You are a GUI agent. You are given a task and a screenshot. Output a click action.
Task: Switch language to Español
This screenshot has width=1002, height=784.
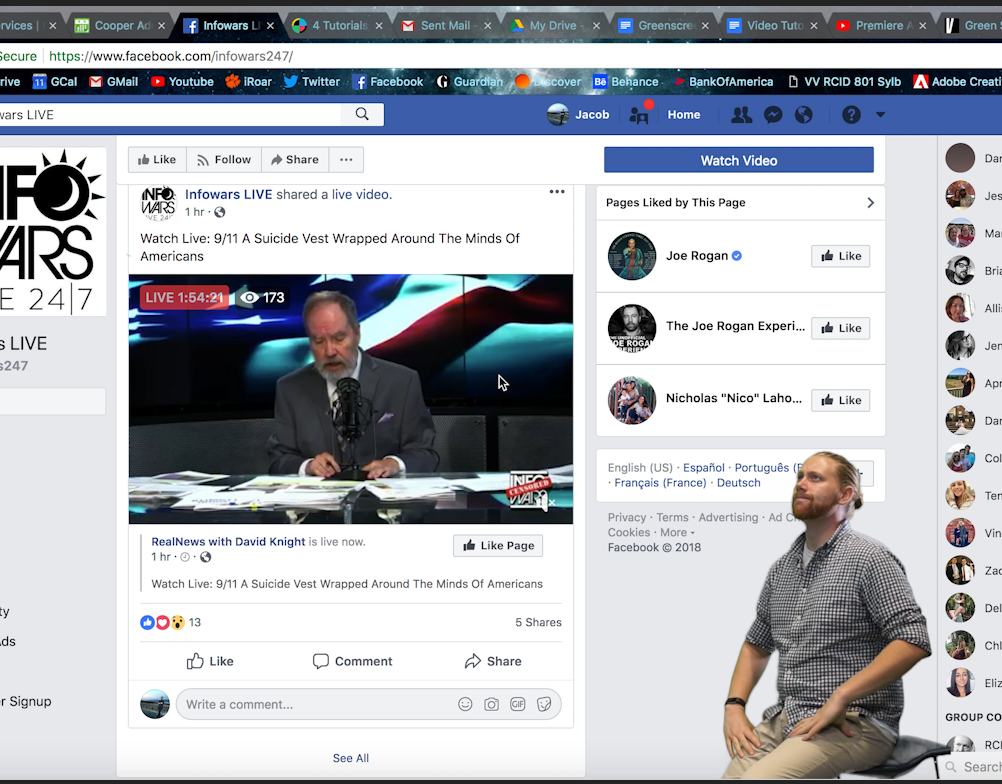704,468
